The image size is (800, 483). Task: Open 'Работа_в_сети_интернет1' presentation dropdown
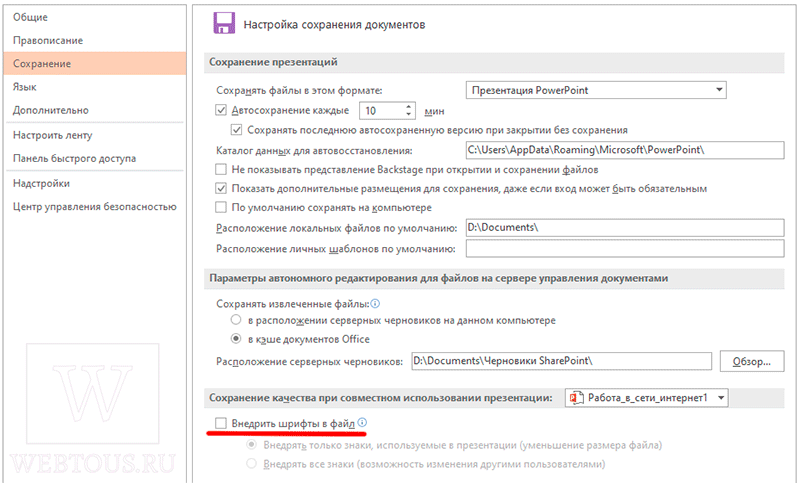coord(646,398)
